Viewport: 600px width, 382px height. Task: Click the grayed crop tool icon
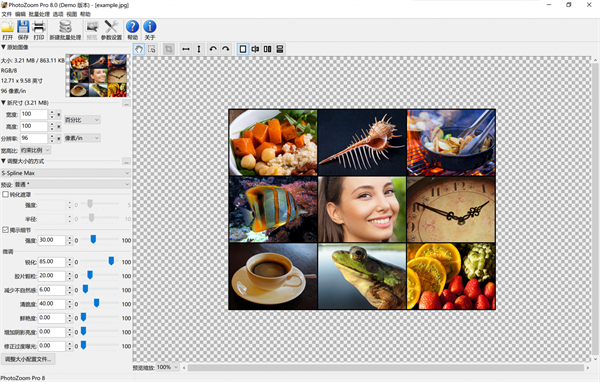[x=168, y=49]
